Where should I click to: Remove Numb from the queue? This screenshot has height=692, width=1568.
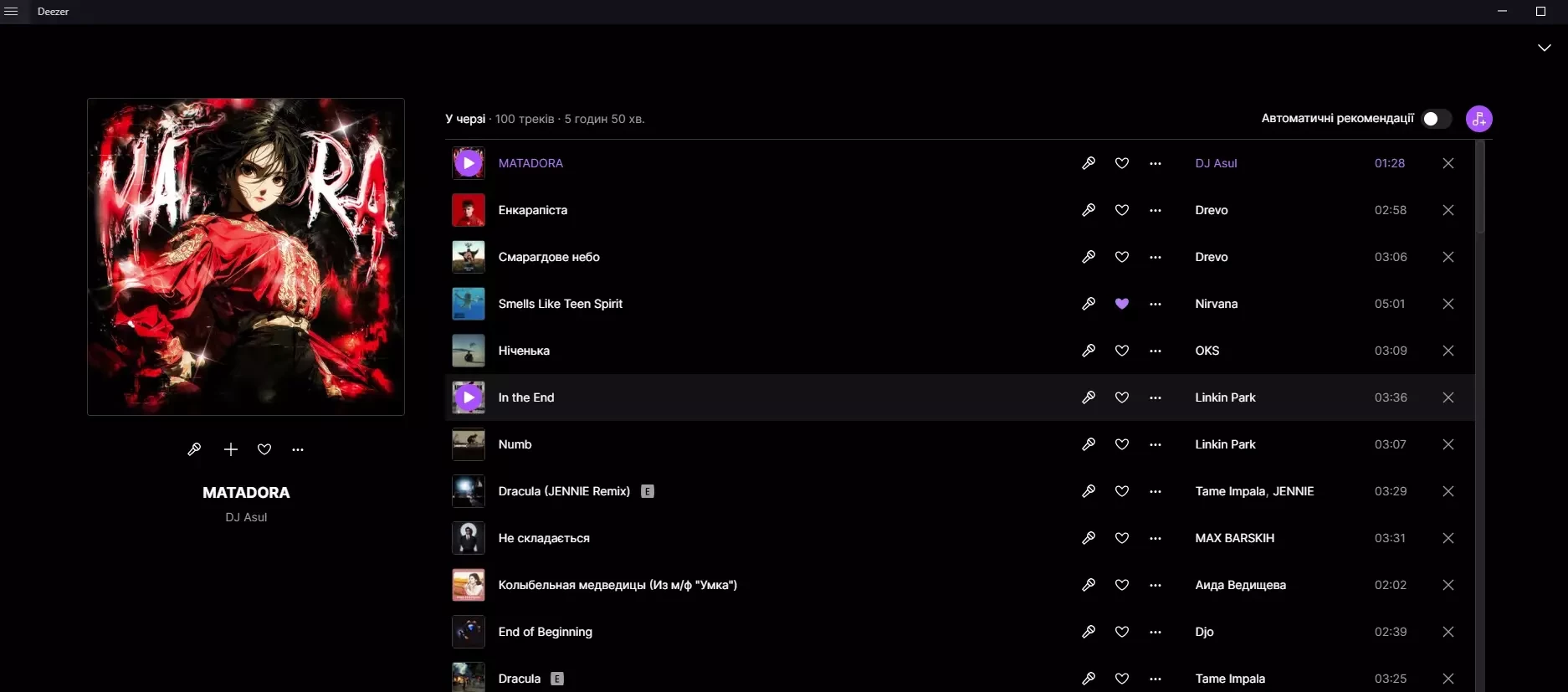(1448, 444)
